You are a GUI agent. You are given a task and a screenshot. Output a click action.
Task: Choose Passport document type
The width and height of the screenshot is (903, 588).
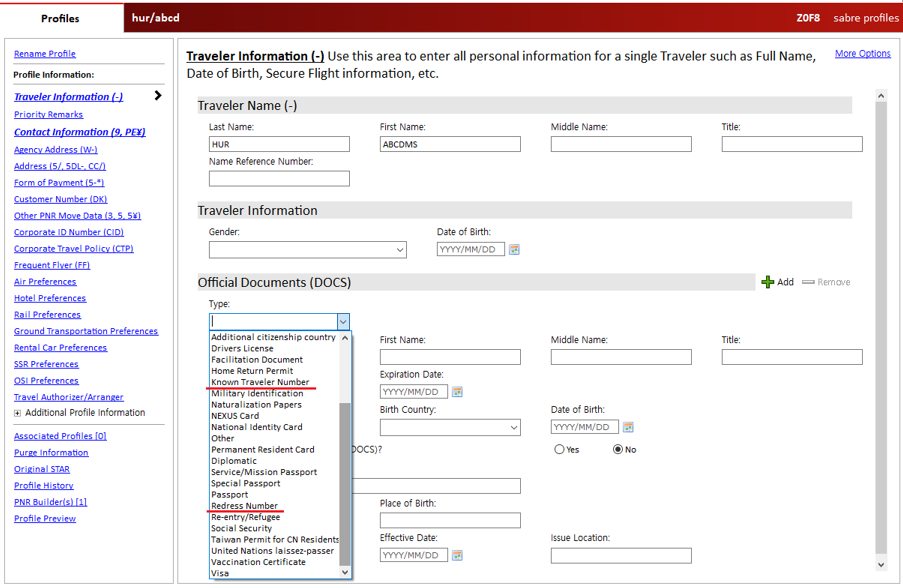tap(229, 494)
